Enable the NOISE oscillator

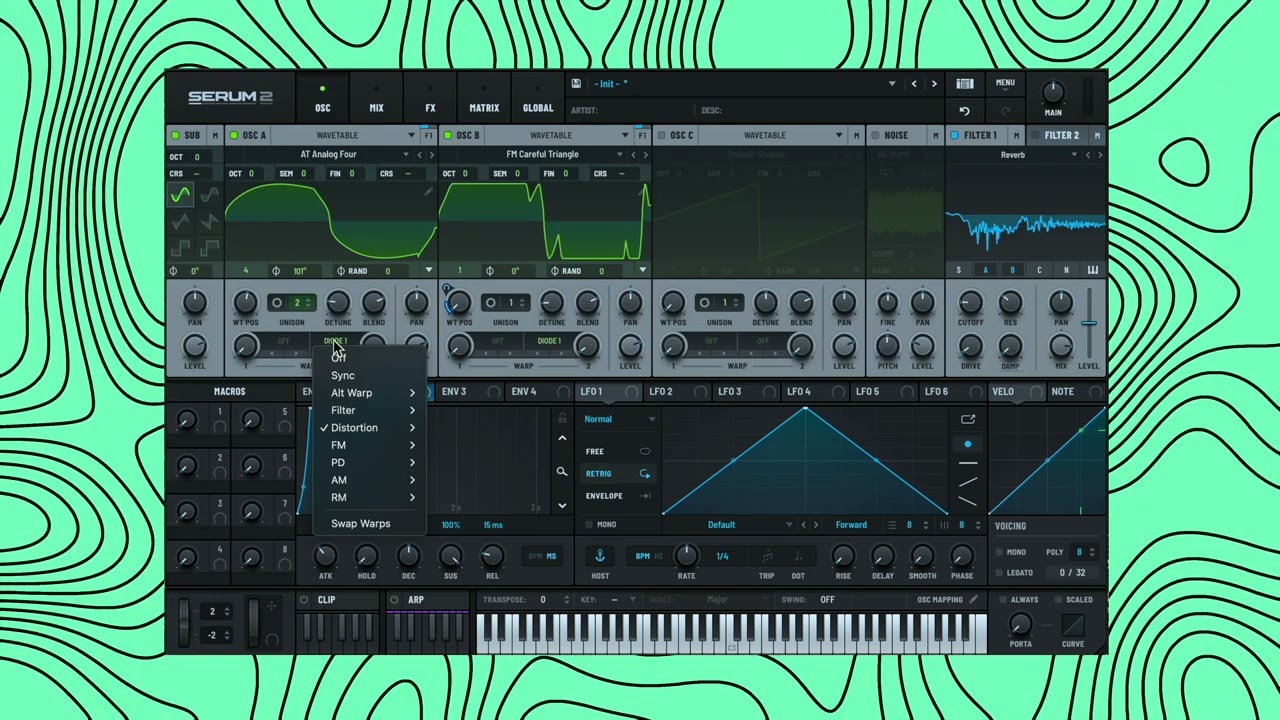(875, 135)
